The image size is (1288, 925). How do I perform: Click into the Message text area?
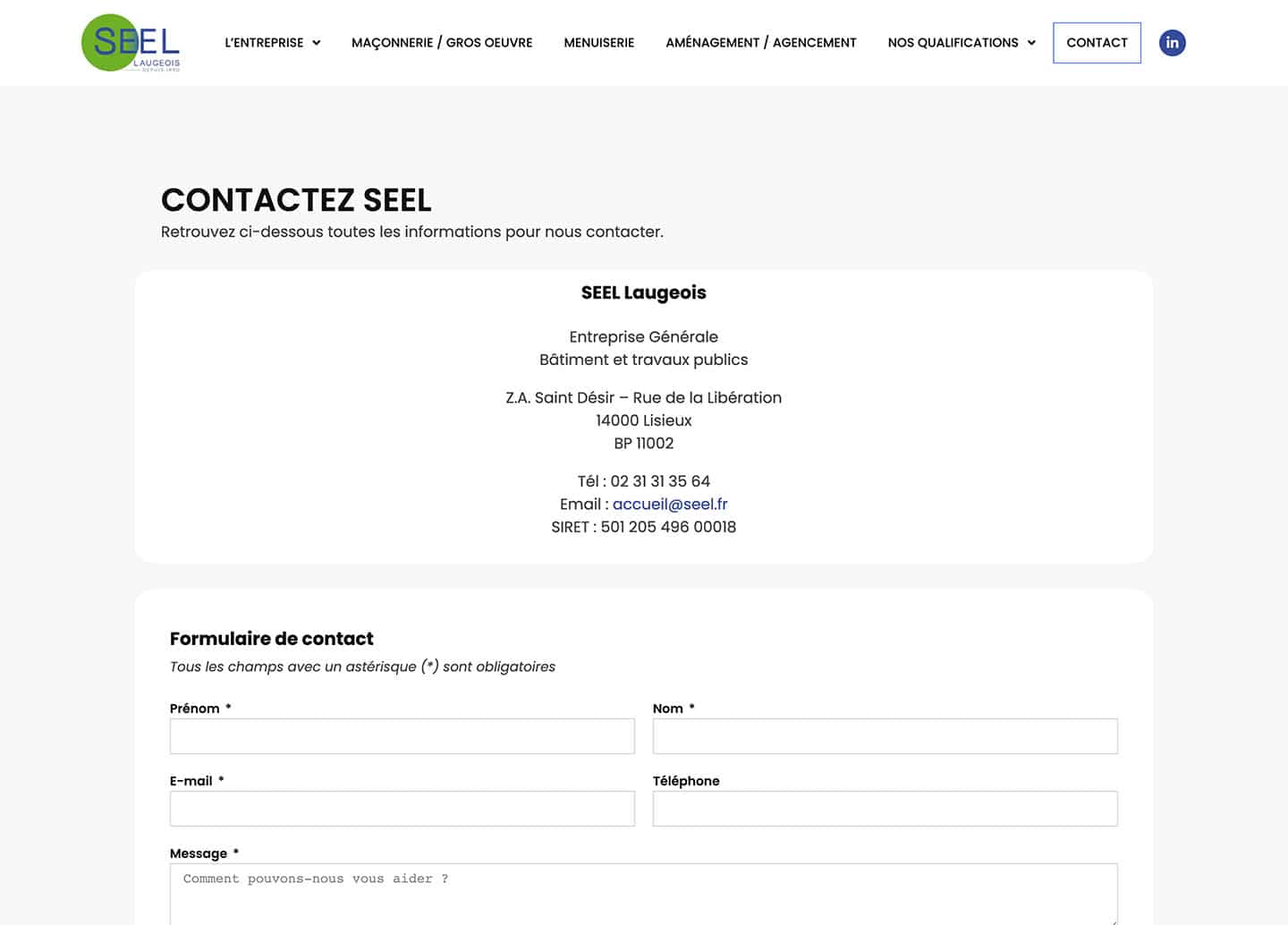pos(644,894)
